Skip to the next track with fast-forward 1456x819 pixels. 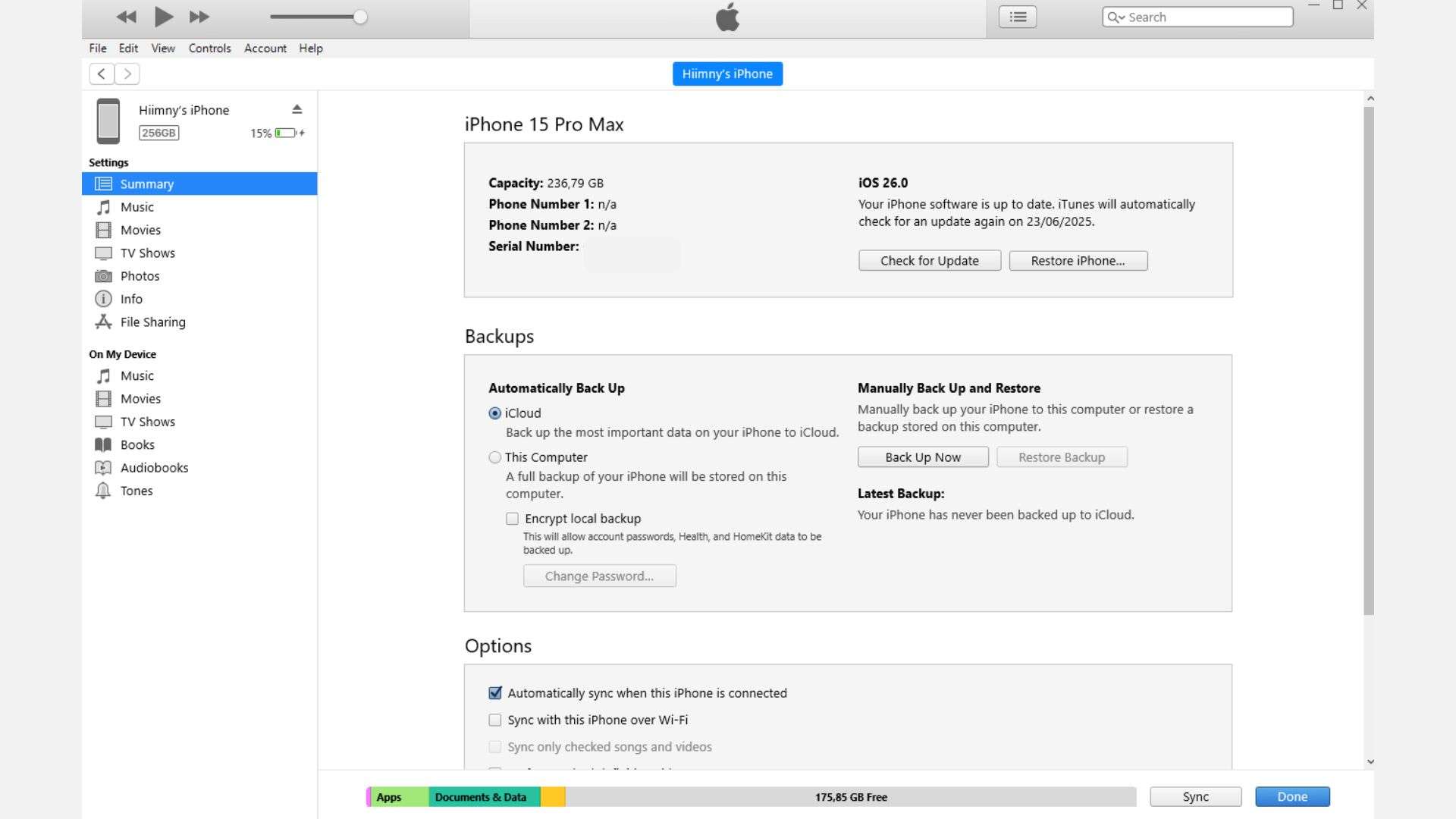coord(199,17)
